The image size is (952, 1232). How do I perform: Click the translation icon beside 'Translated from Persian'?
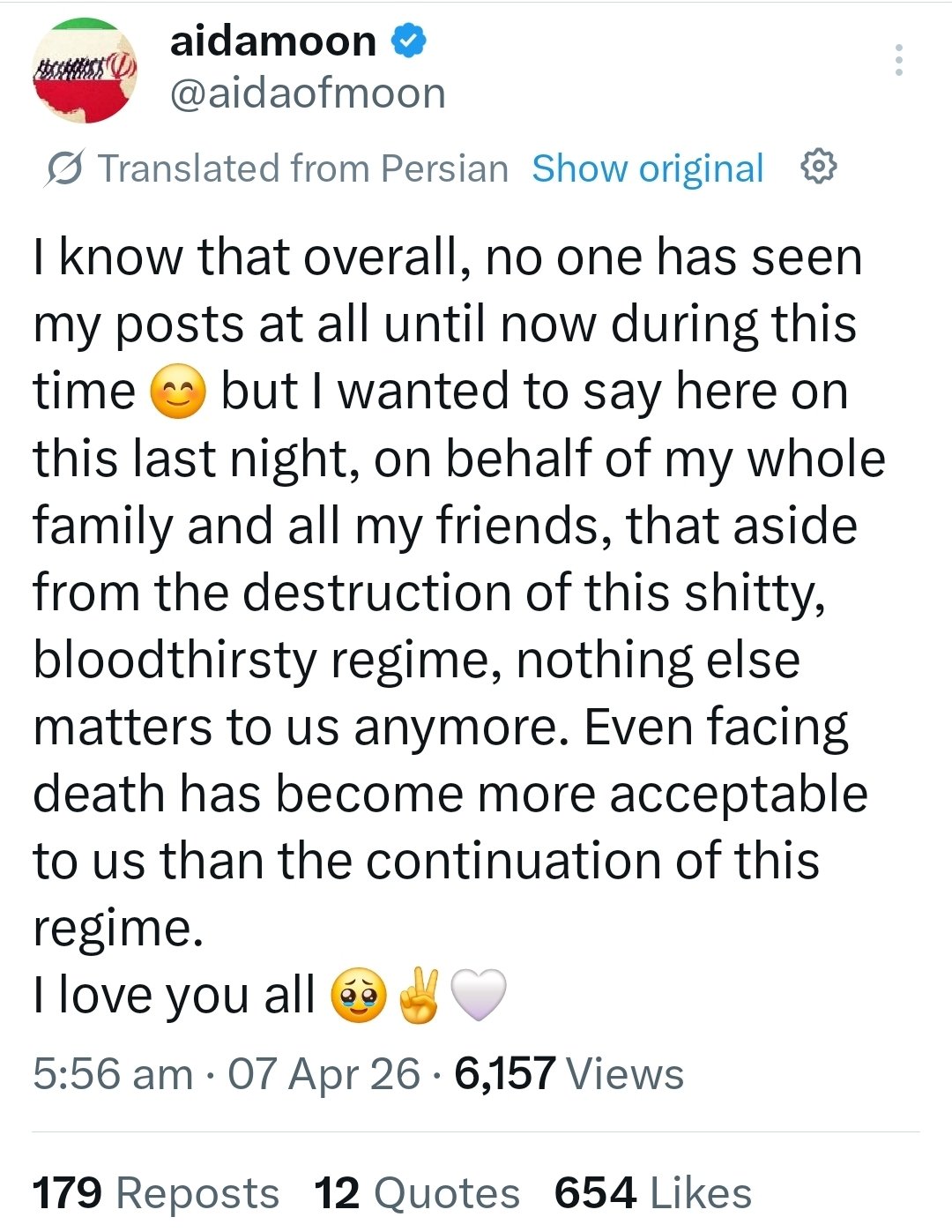[x=65, y=168]
